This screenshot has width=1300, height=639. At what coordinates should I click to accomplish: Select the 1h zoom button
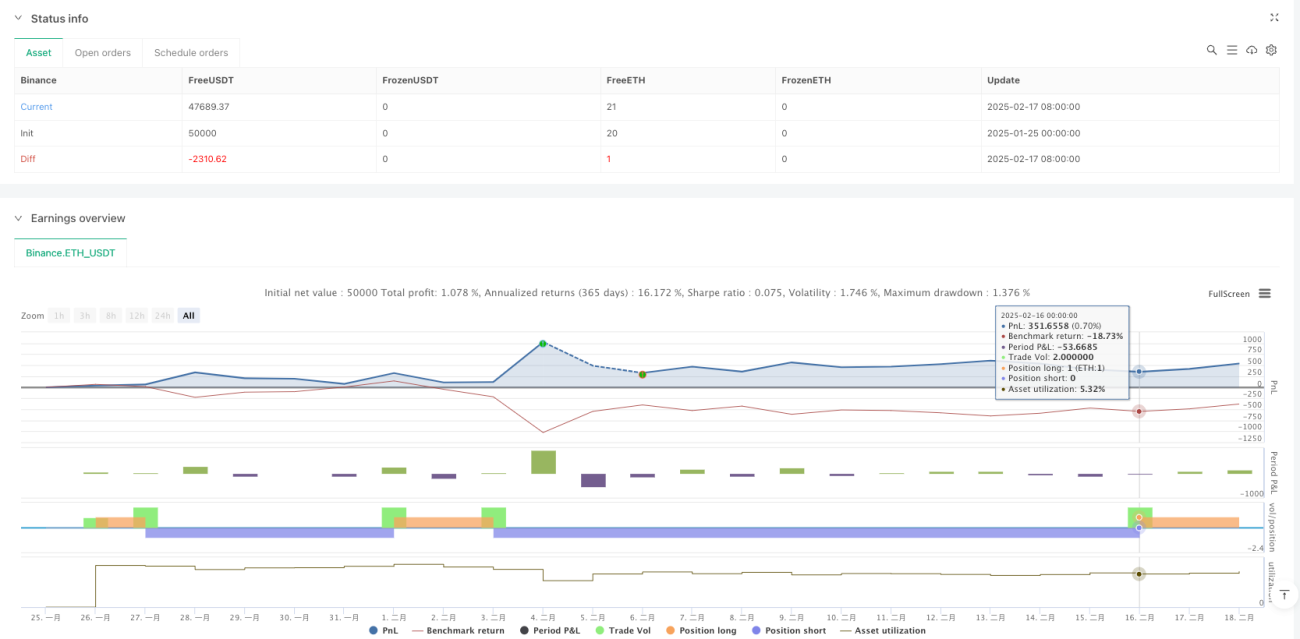60,315
